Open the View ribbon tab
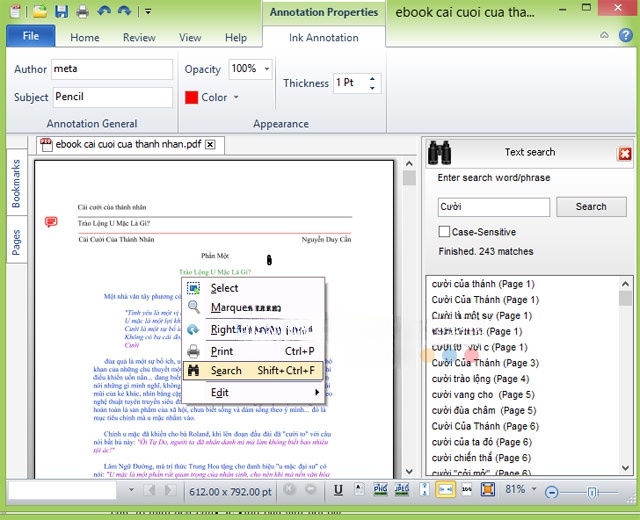This screenshot has height=520, width=640. (190, 38)
